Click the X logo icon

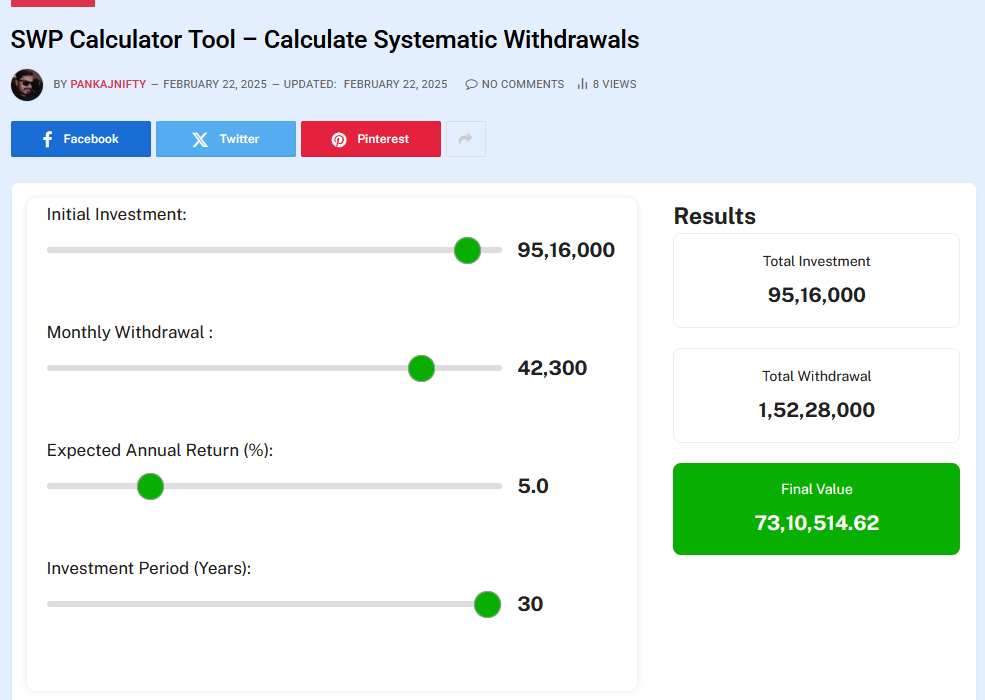coord(200,139)
